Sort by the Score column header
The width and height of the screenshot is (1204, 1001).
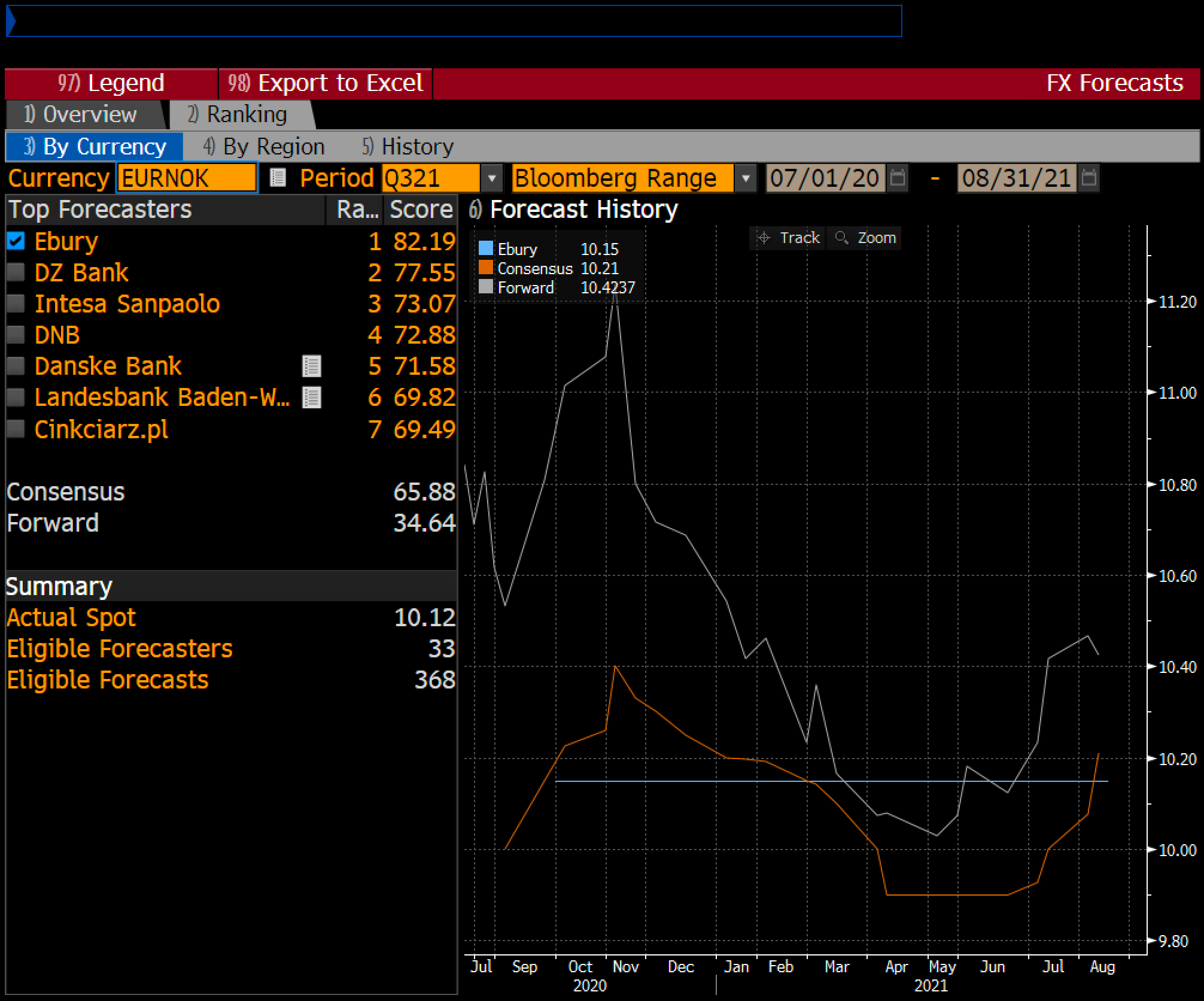(x=421, y=210)
